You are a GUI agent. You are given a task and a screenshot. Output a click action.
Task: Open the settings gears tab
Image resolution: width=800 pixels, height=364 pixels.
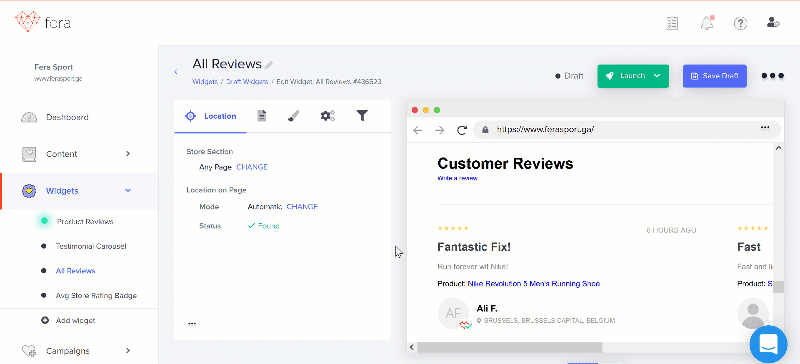pyautogui.click(x=328, y=116)
